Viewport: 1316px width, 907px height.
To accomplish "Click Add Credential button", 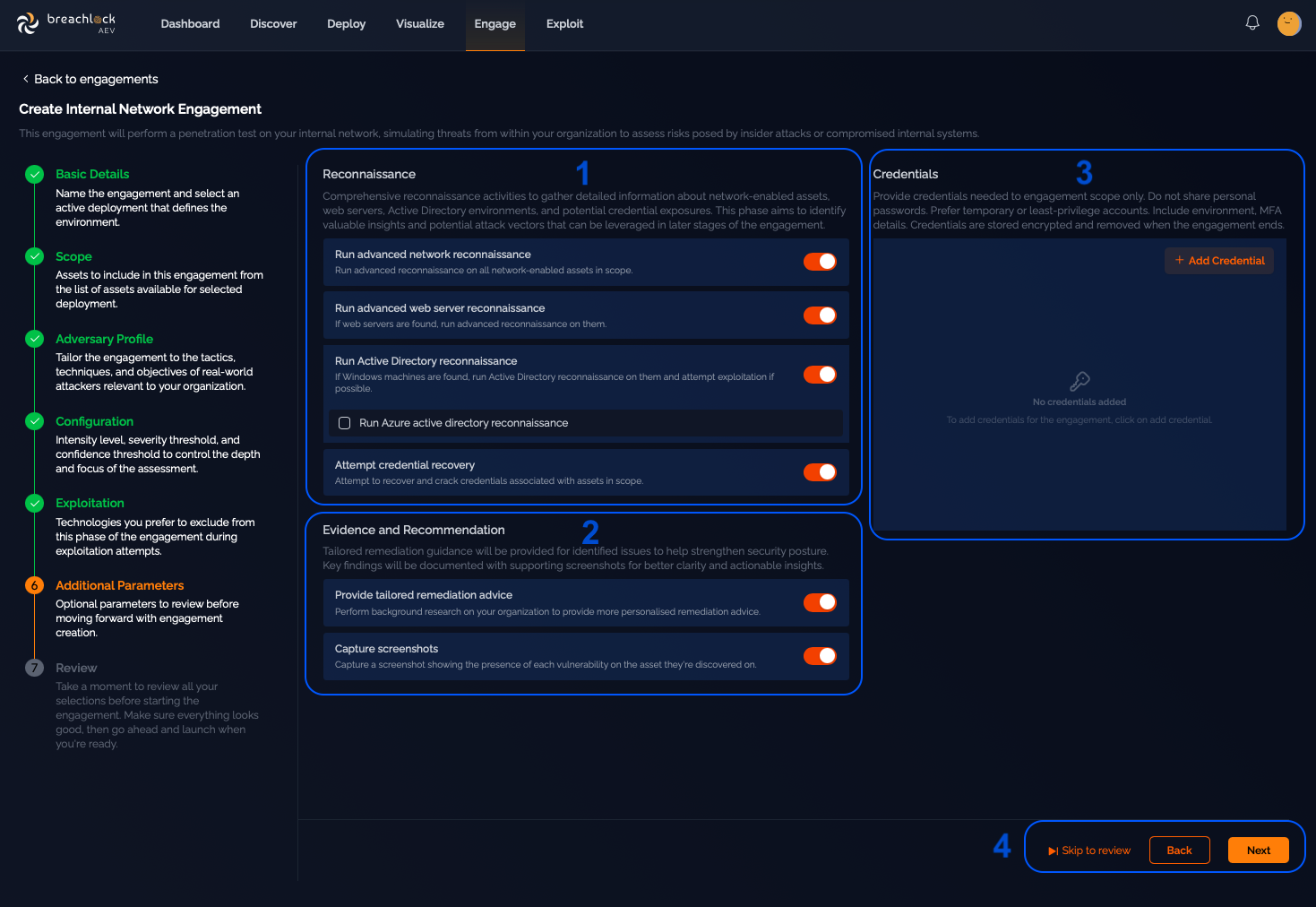I will pyautogui.click(x=1219, y=261).
